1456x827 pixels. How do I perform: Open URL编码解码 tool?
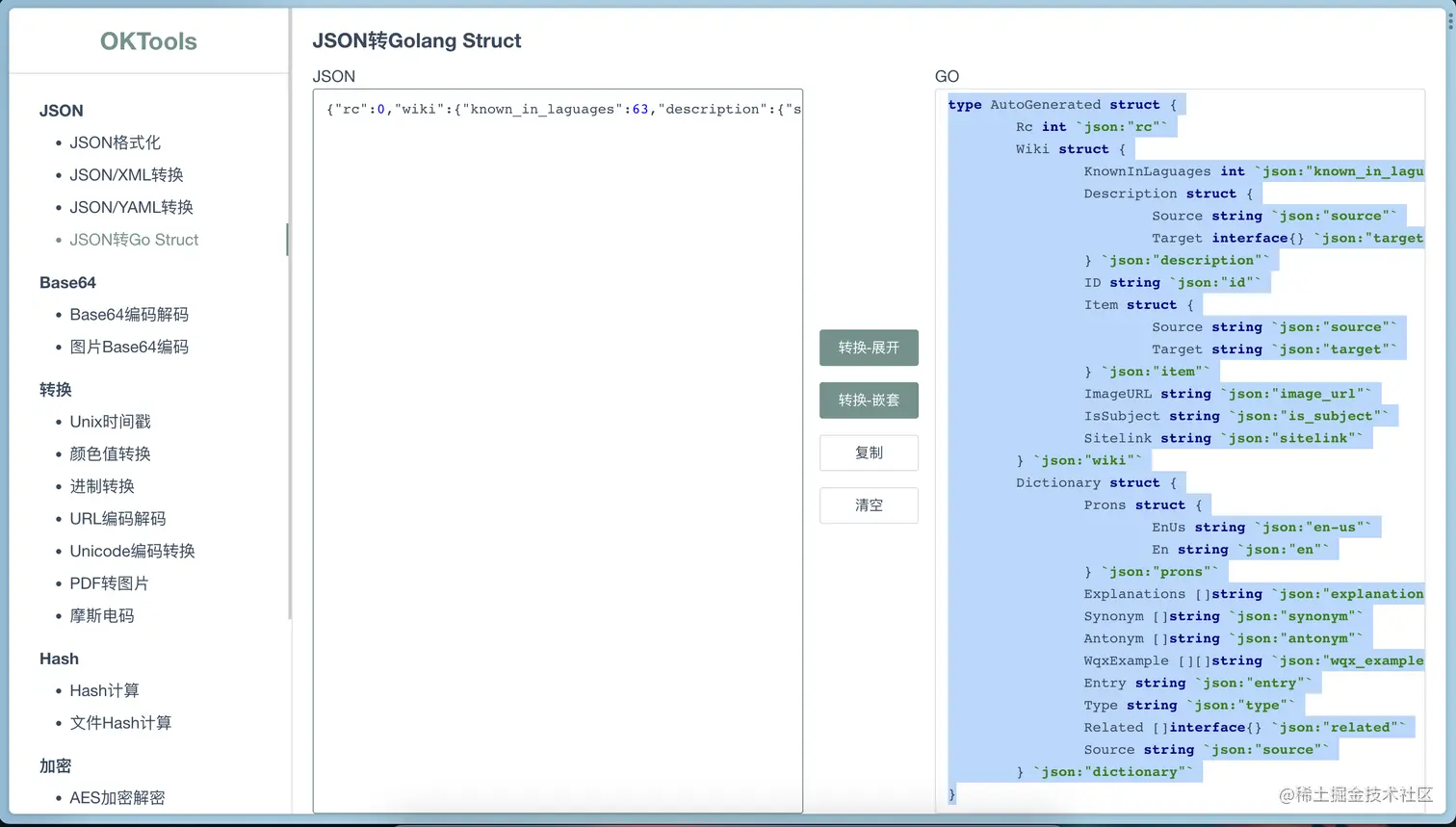pos(117,519)
